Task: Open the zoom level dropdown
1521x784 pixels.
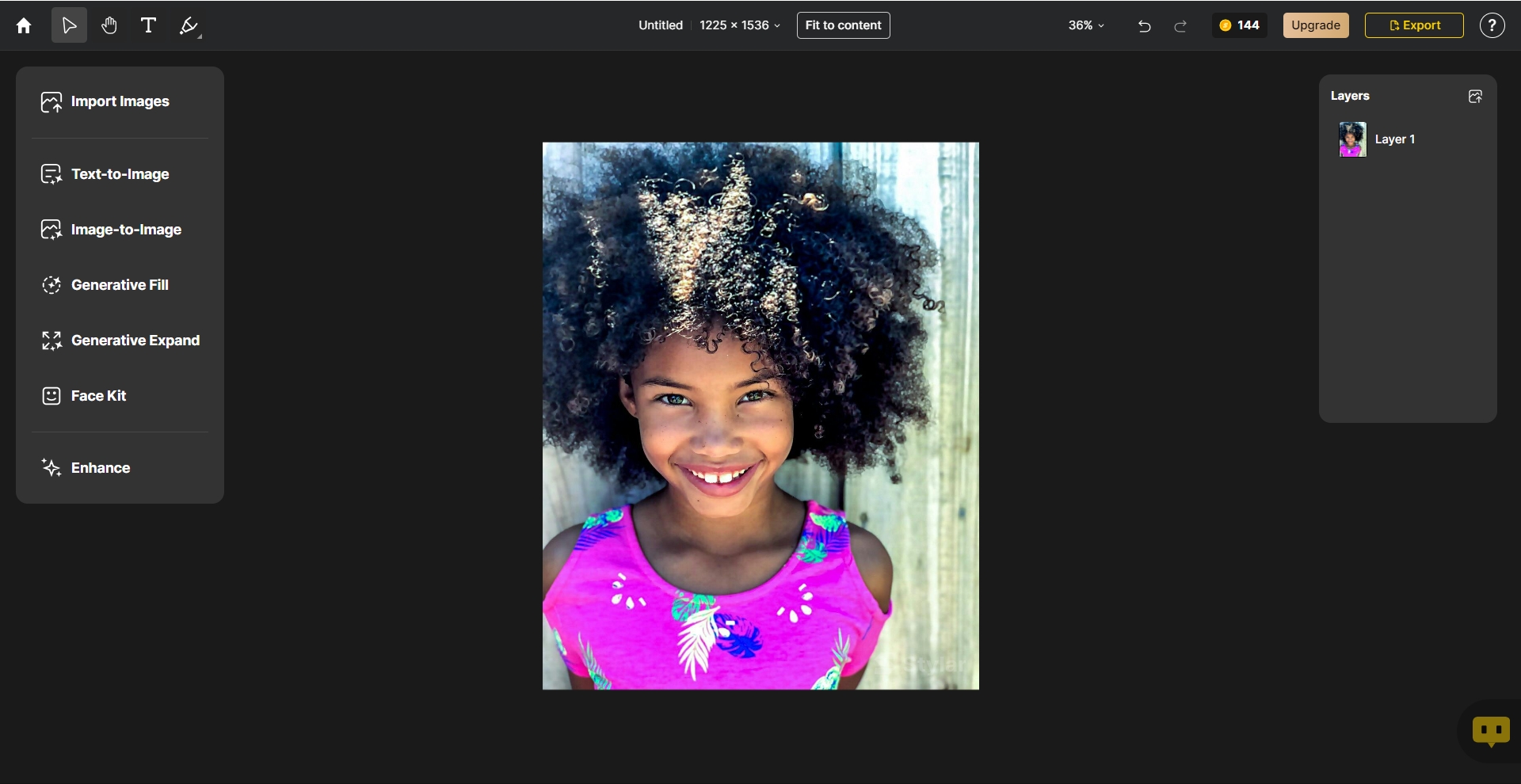Action: (x=1085, y=25)
